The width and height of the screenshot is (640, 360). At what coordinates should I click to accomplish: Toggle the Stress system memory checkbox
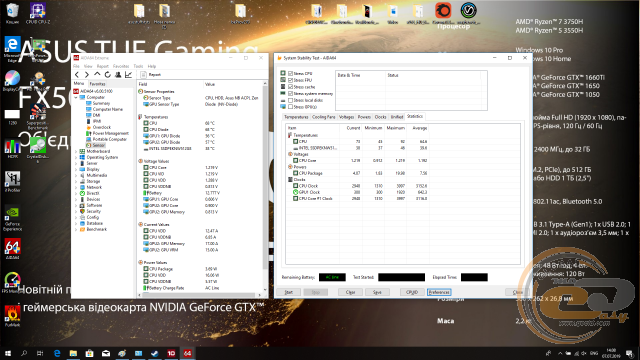point(291,93)
